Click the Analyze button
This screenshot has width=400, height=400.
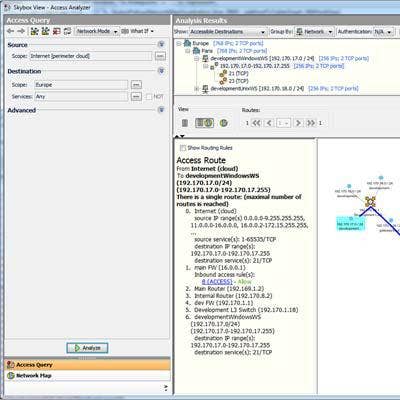coord(87,348)
